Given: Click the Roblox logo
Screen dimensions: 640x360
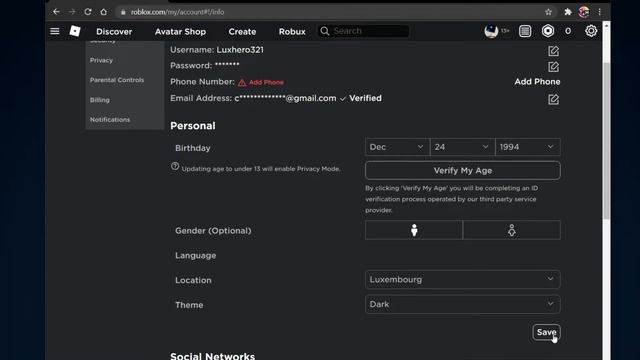Looking at the screenshot, I should 75,31.
